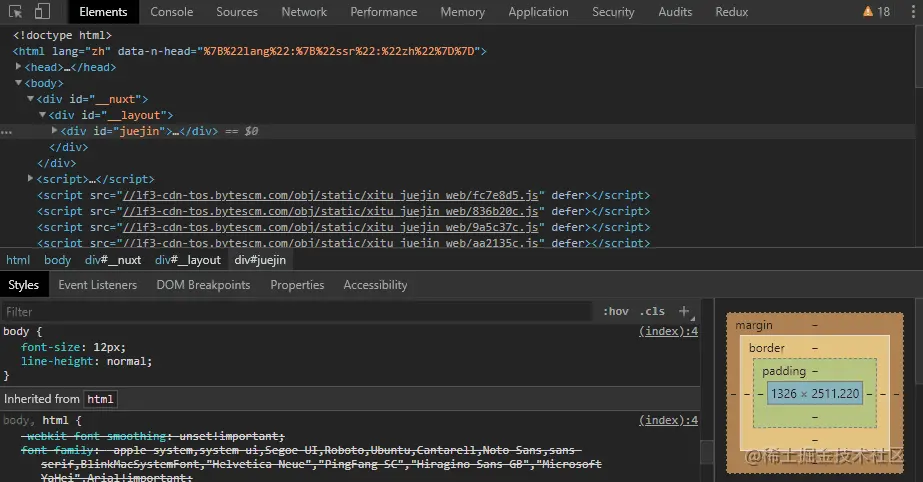Expand the div id juejin node

[54, 131]
